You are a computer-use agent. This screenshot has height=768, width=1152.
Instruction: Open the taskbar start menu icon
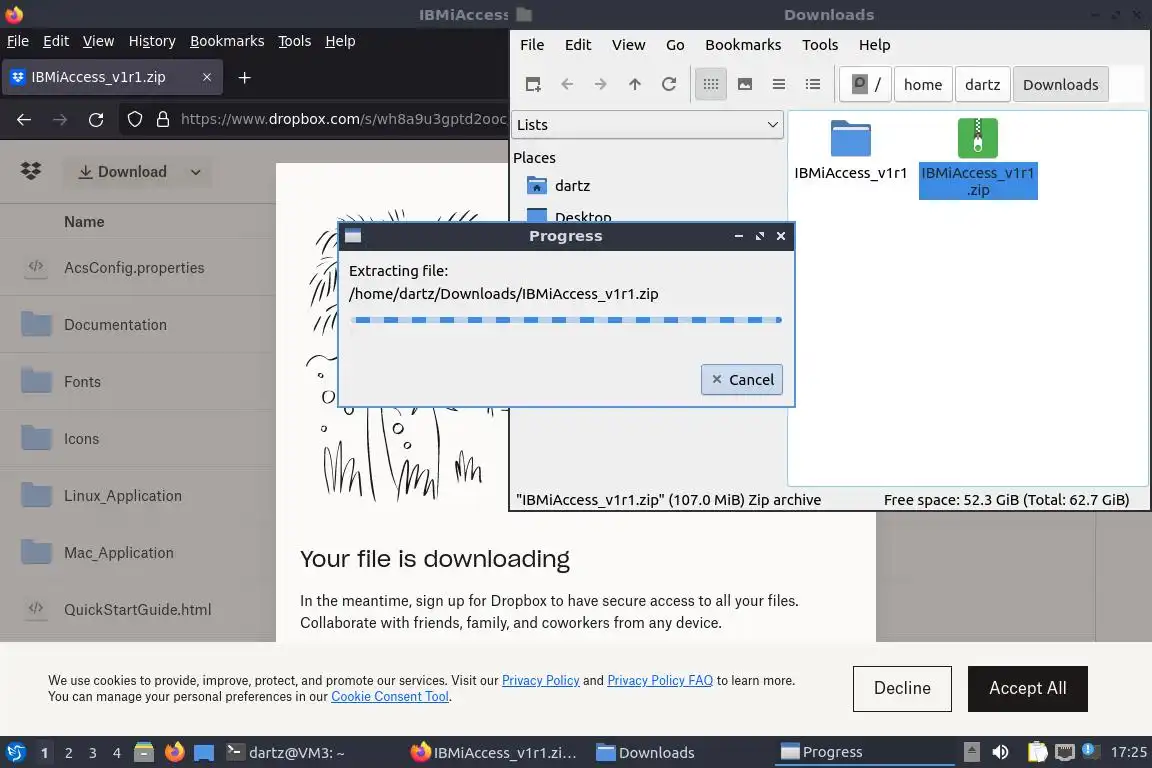(15, 753)
